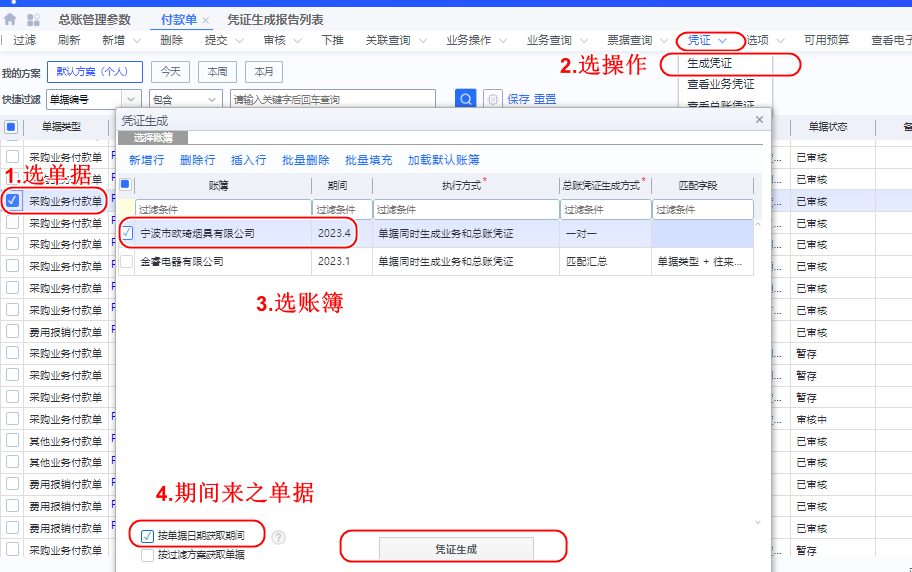The width and height of the screenshot is (912, 572).
Task: Click the blue search magnifier button
Action: [466, 99]
